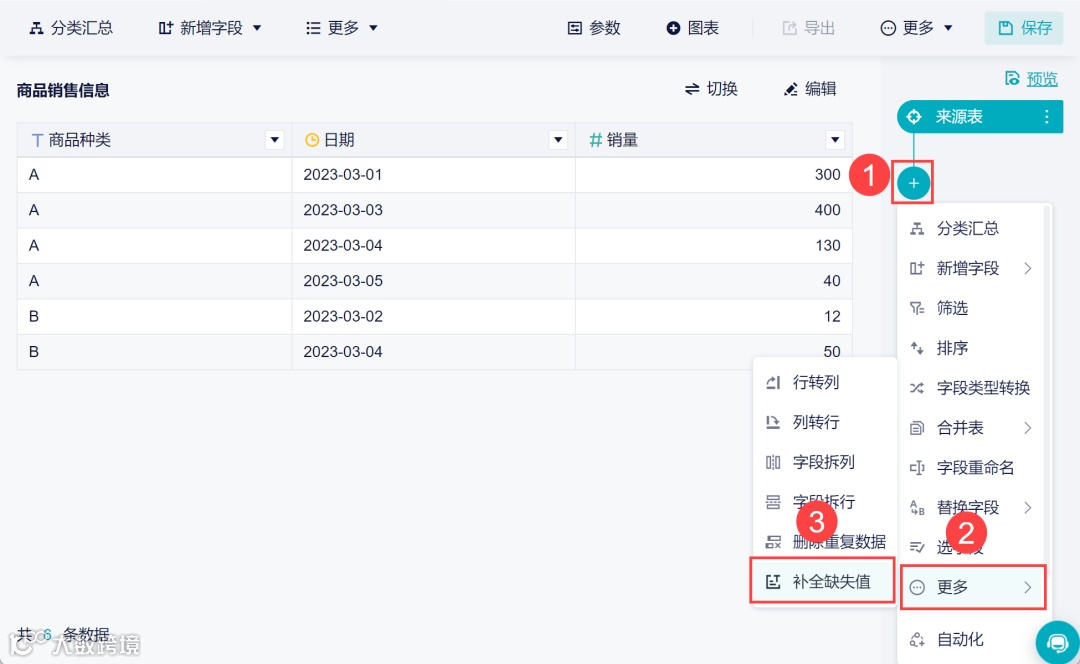Click the 2023-03-03 date cell
This screenshot has width=1080, height=664.
433,210
